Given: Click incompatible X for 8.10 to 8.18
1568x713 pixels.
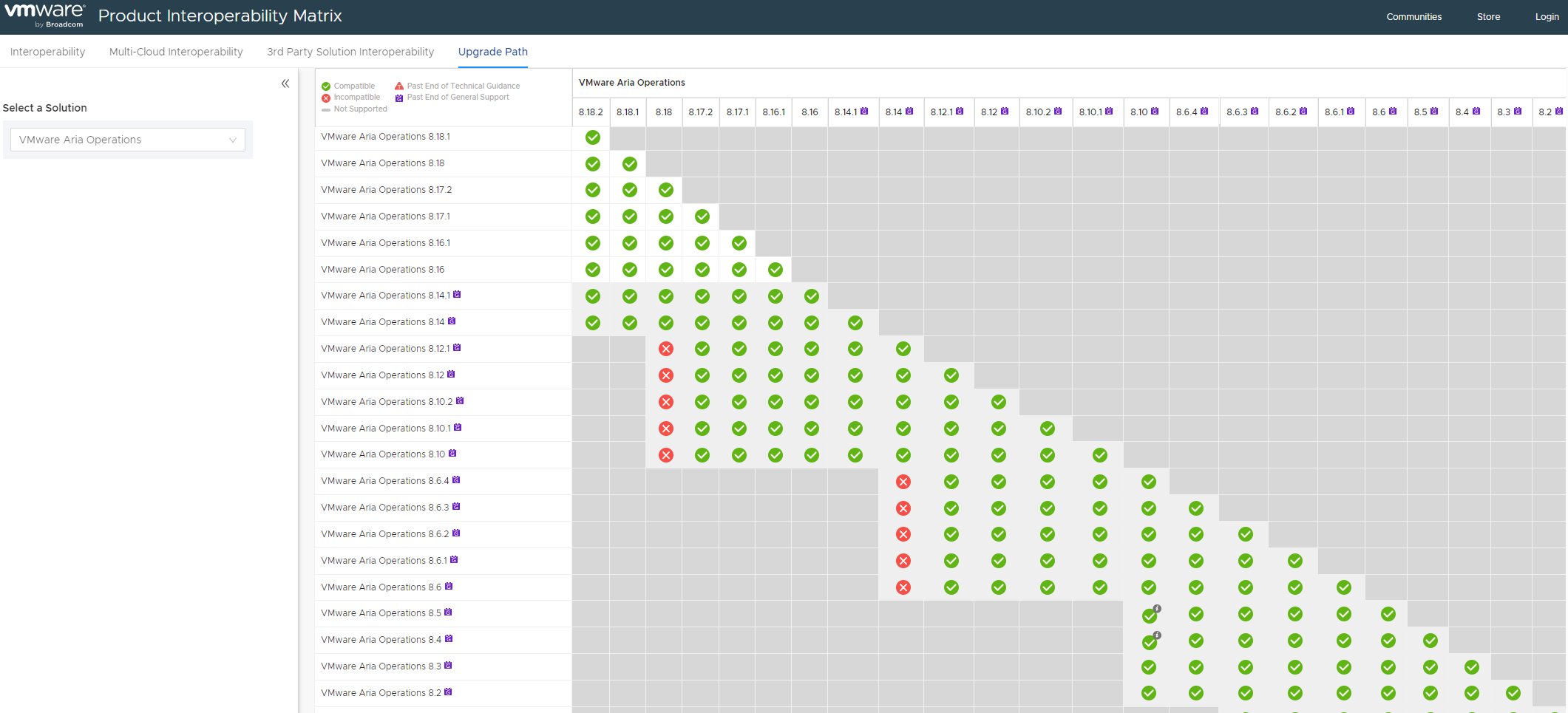Looking at the screenshot, I should (666, 455).
